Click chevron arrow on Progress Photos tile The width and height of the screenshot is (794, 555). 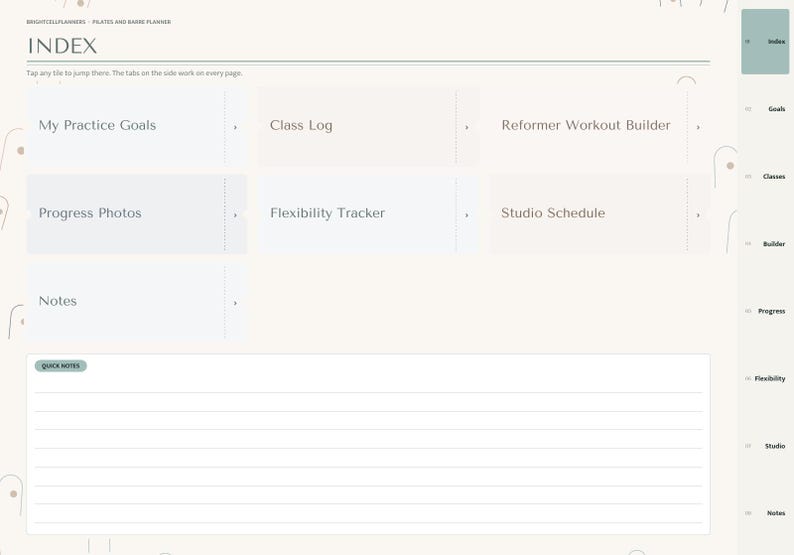click(235, 215)
